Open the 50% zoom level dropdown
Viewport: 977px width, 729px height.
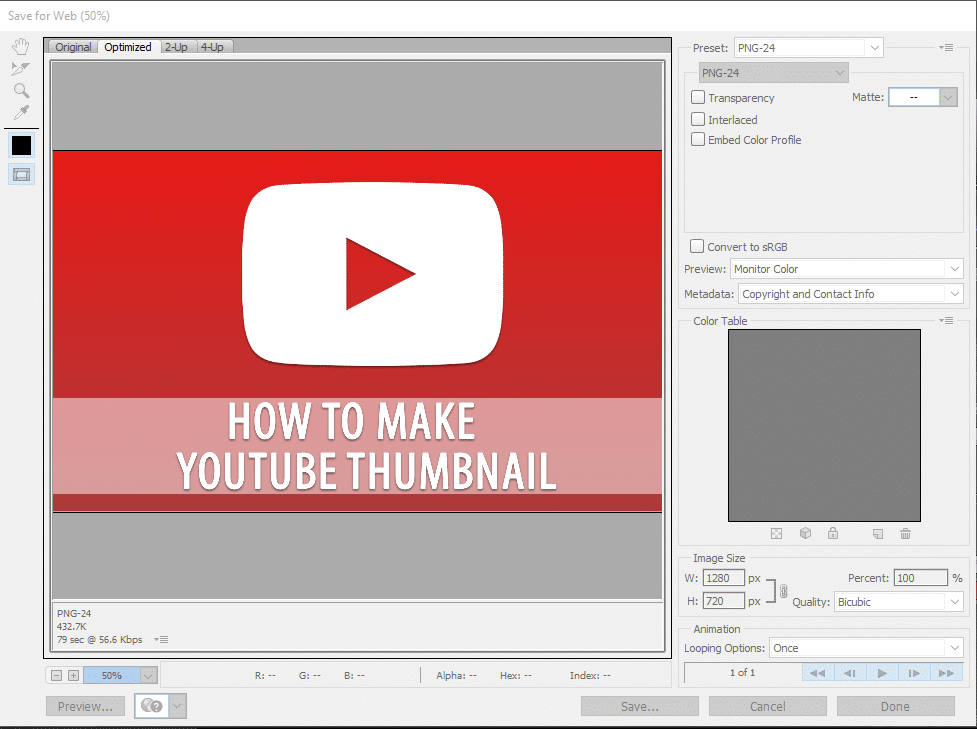click(x=148, y=675)
